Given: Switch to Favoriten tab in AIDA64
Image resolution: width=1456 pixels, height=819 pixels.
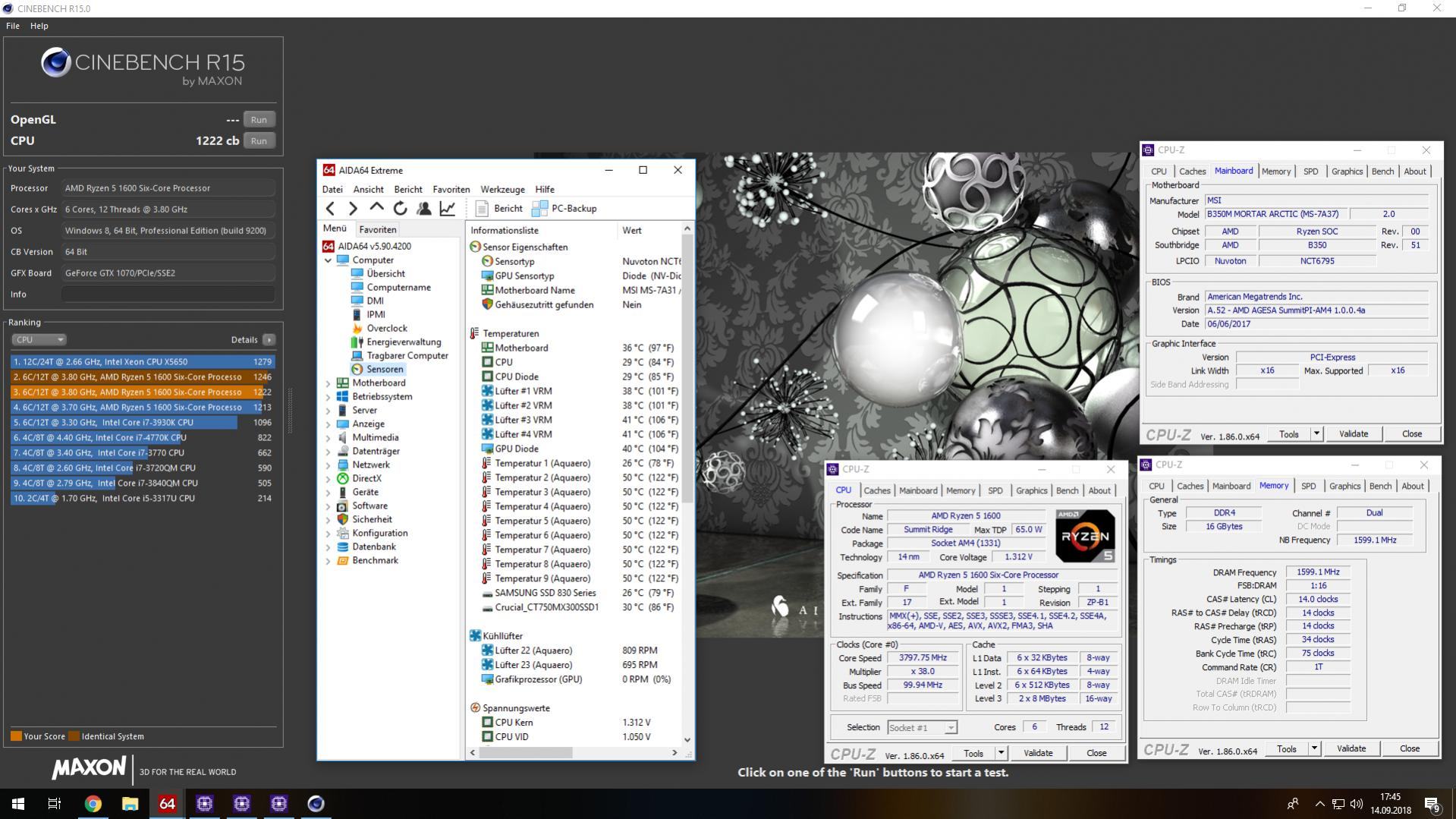Looking at the screenshot, I should click(x=377, y=230).
